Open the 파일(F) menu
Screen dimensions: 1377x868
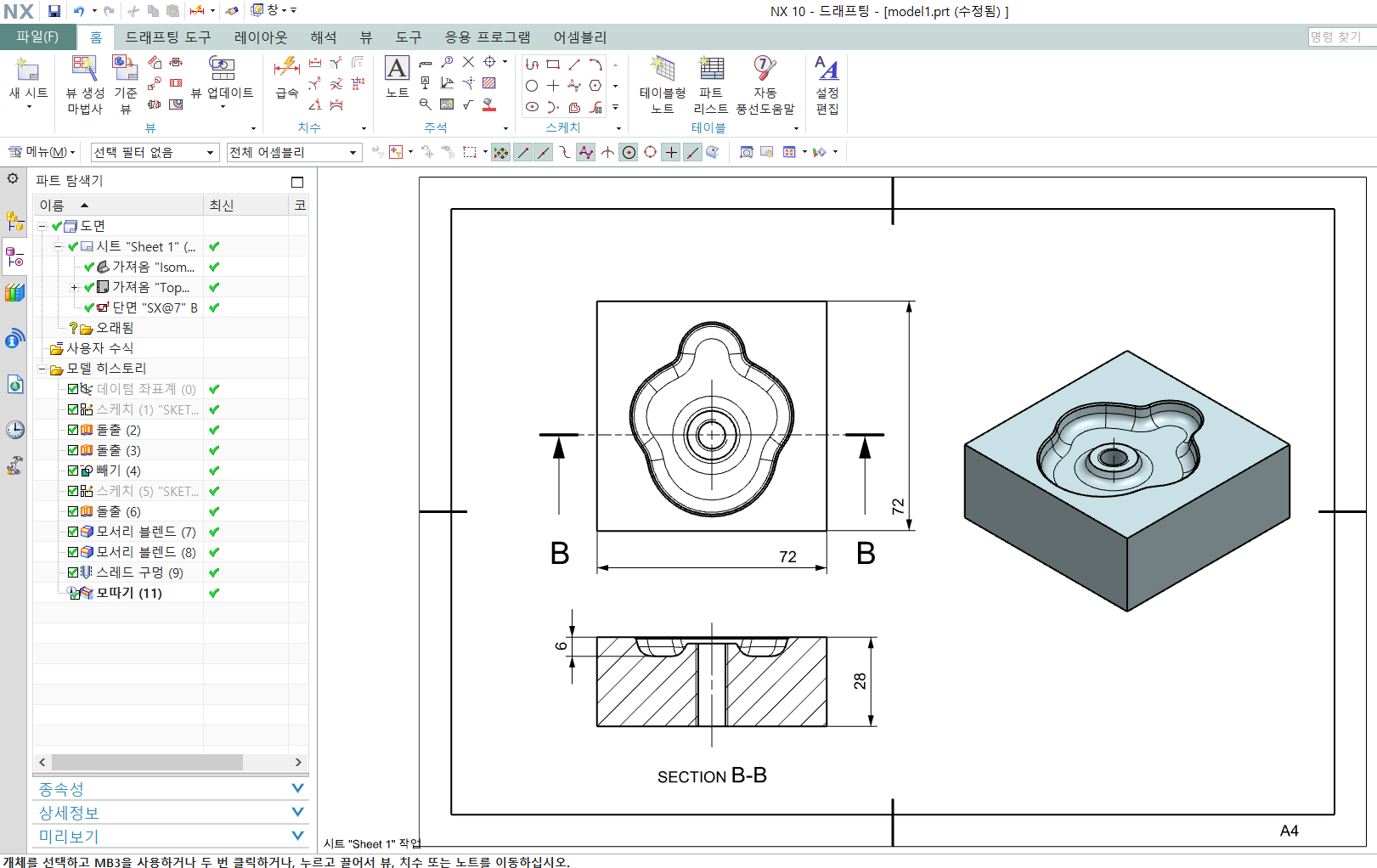tap(37, 37)
